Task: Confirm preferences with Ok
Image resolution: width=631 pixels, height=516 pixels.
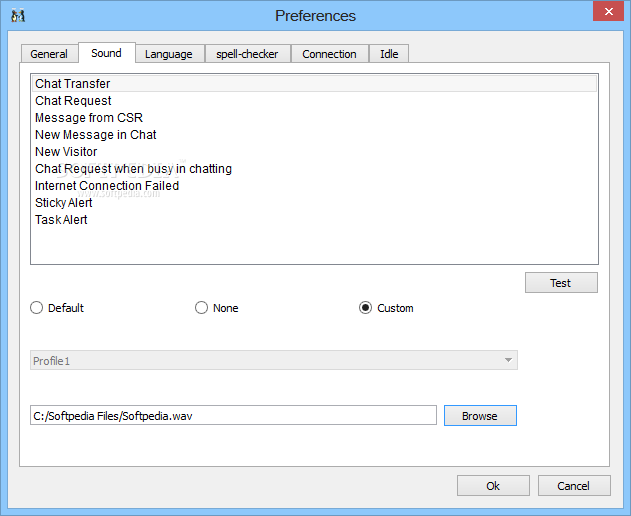Action: click(x=493, y=486)
